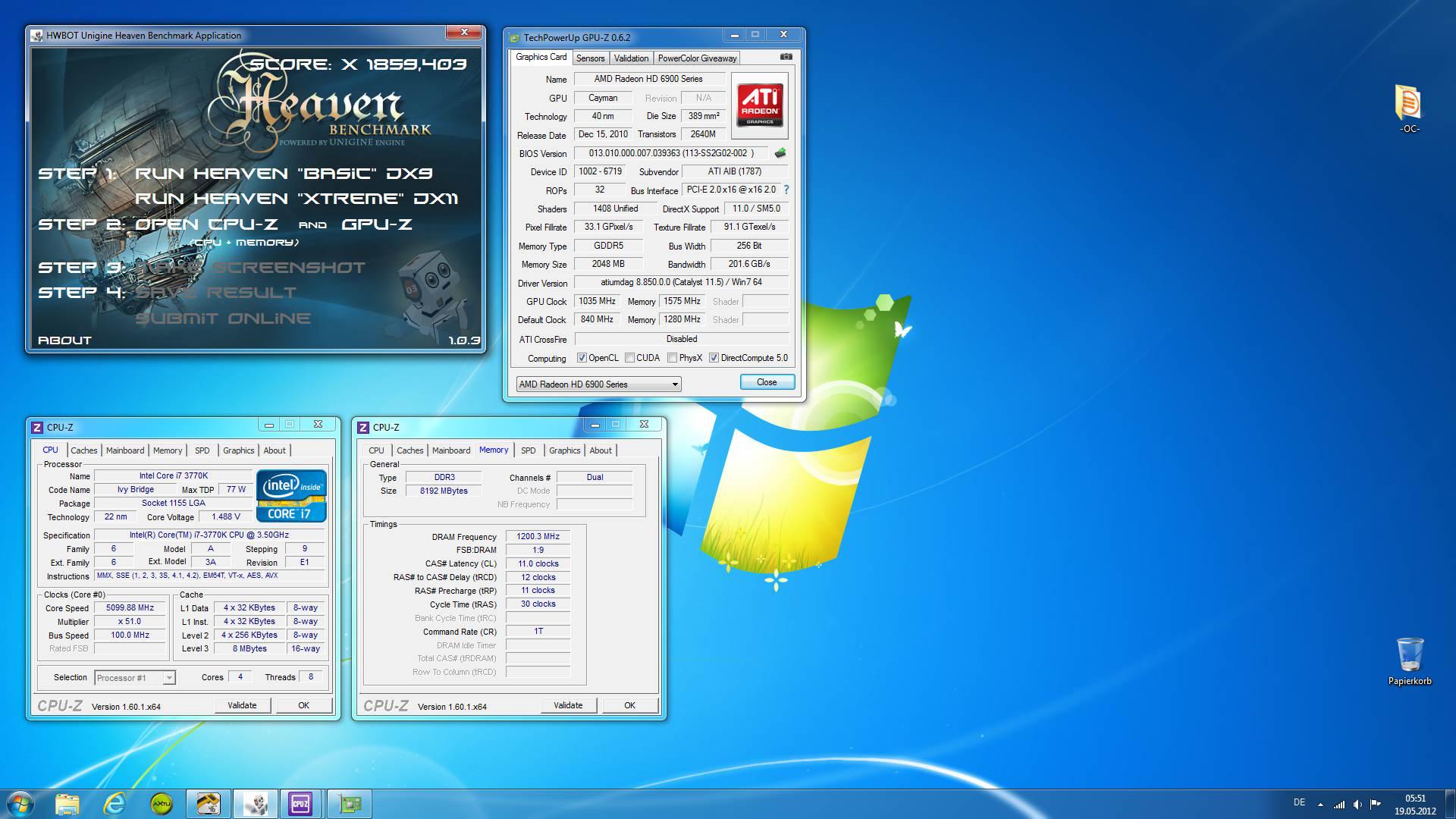1456x819 pixels.
Task: Click the DE language indicator in the tray
Action: (x=1299, y=802)
